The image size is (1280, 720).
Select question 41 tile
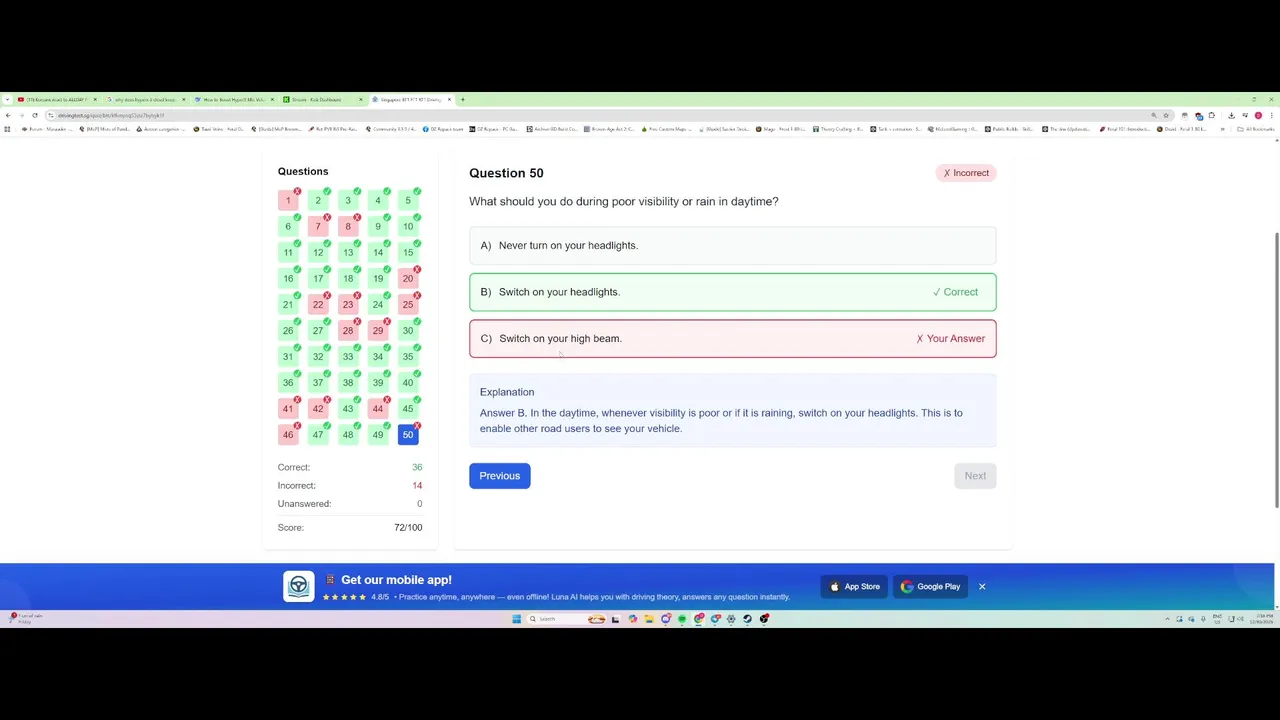pos(288,408)
